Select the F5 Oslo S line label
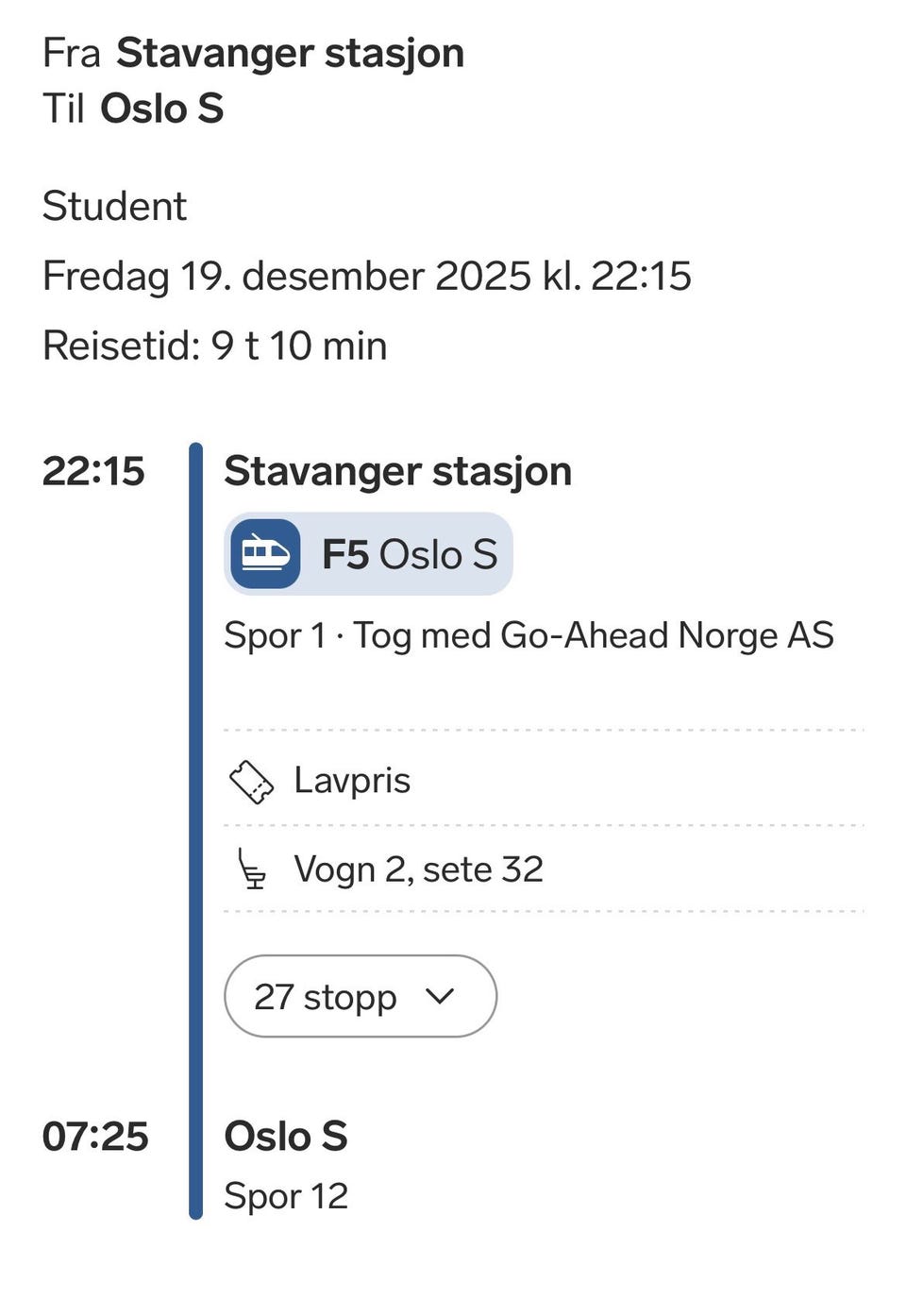 410,555
